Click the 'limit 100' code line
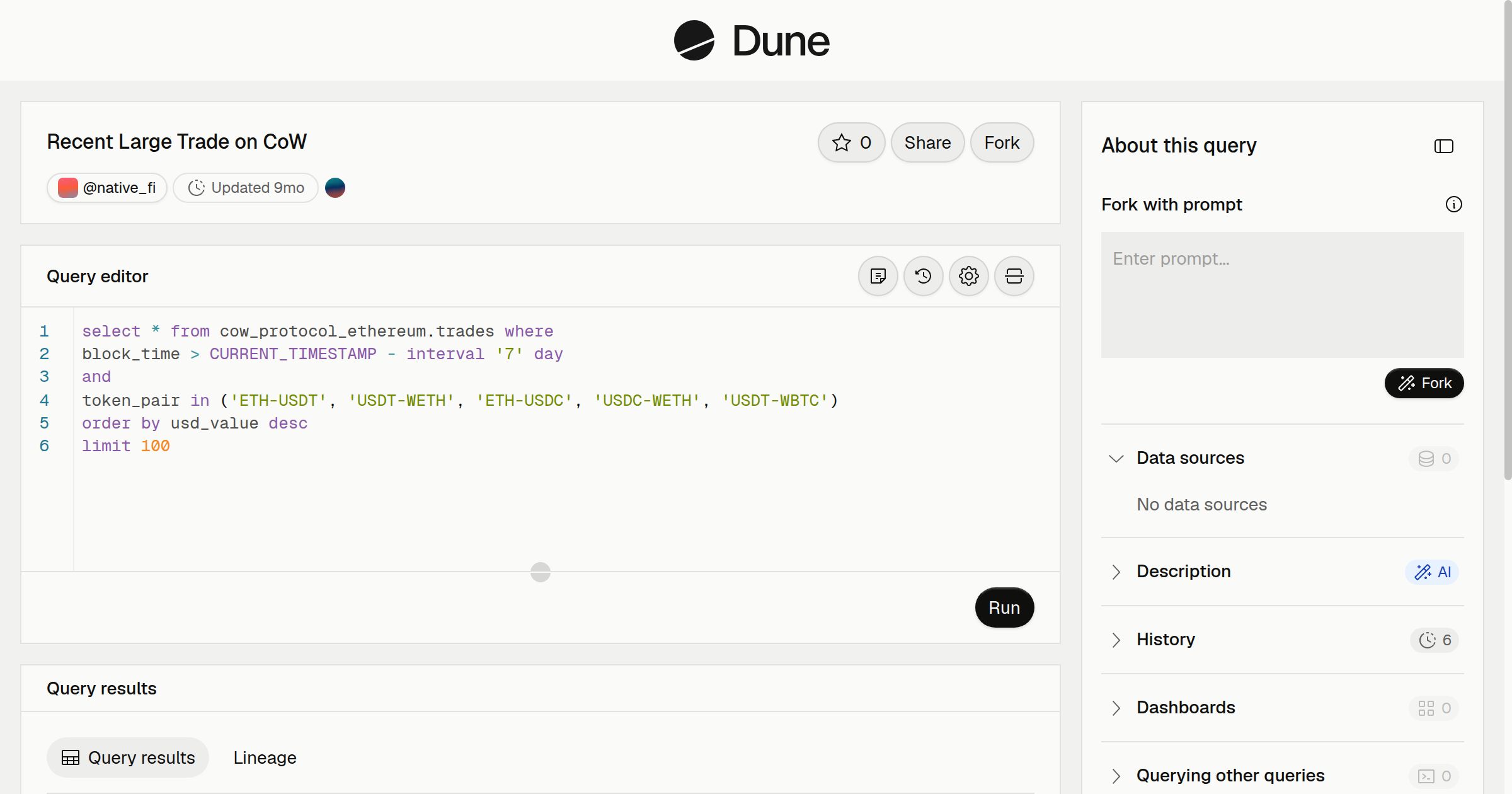The height and width of the screenshot is (794, 1512). click(126, 446)
